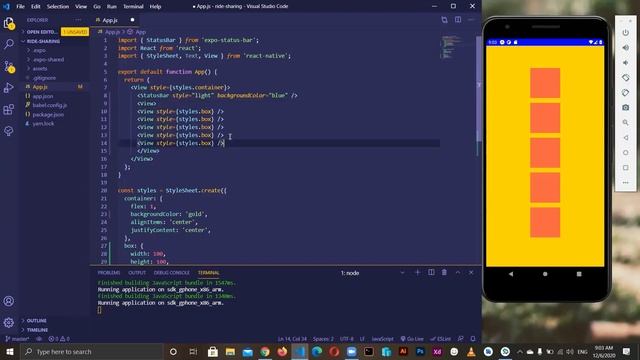Image resolution: width=640 pixels, height=360 pixels.
Task: Click Spaces: 2 indentation in status bar
Action: click(323, 339)
